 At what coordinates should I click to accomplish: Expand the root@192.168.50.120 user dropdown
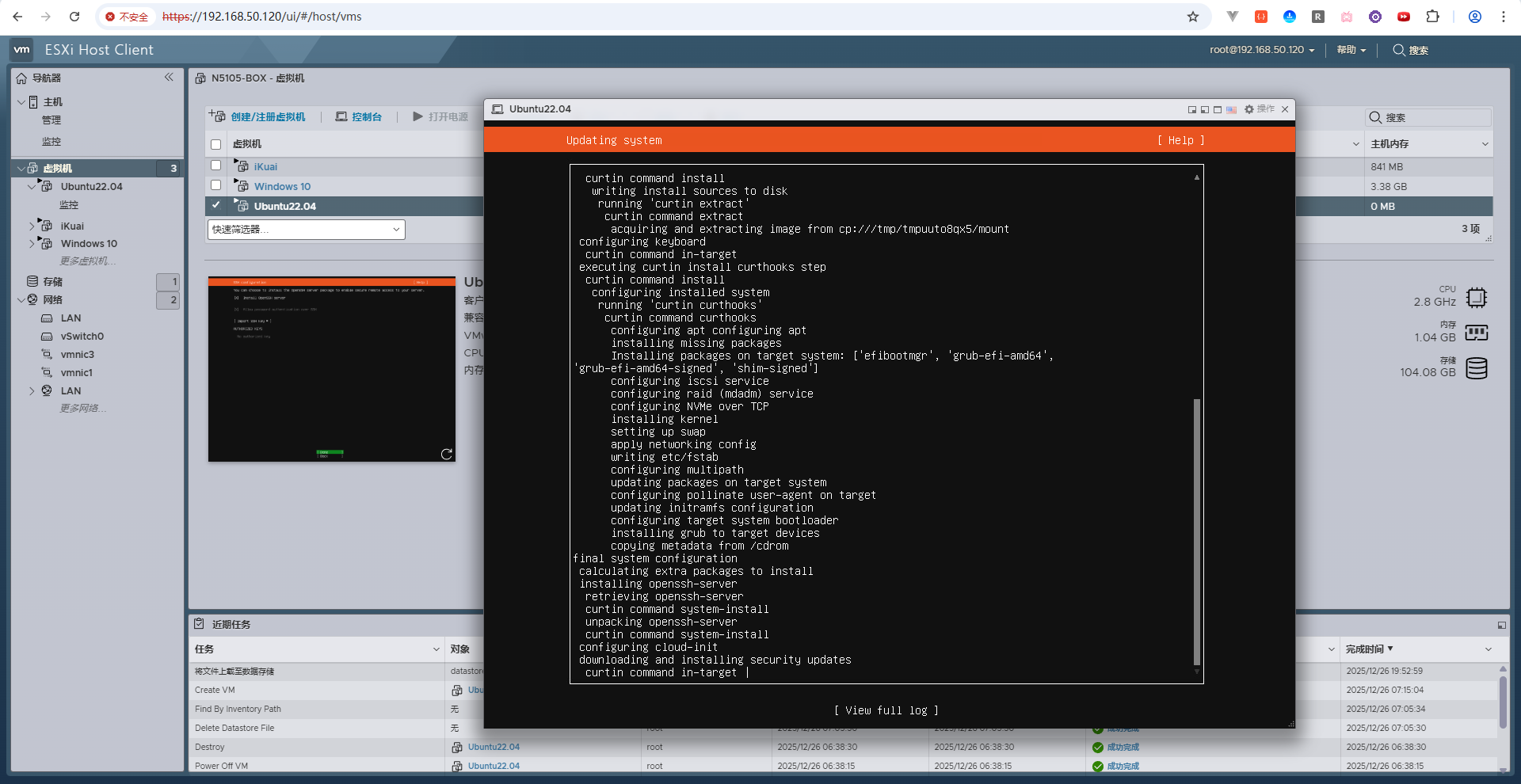point(1261,50)
